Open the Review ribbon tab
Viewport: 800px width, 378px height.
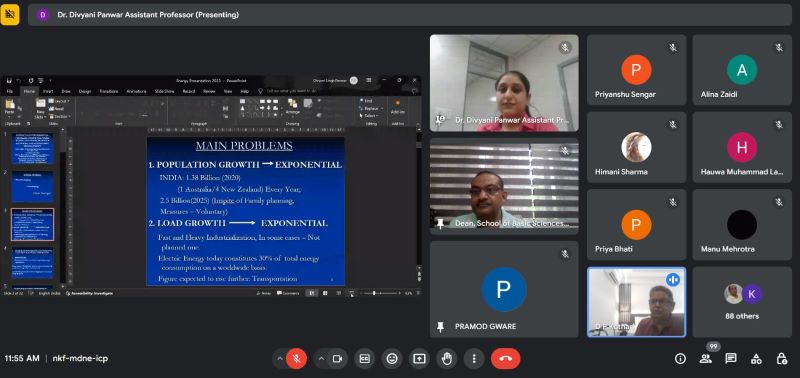[x=209, y=91]
